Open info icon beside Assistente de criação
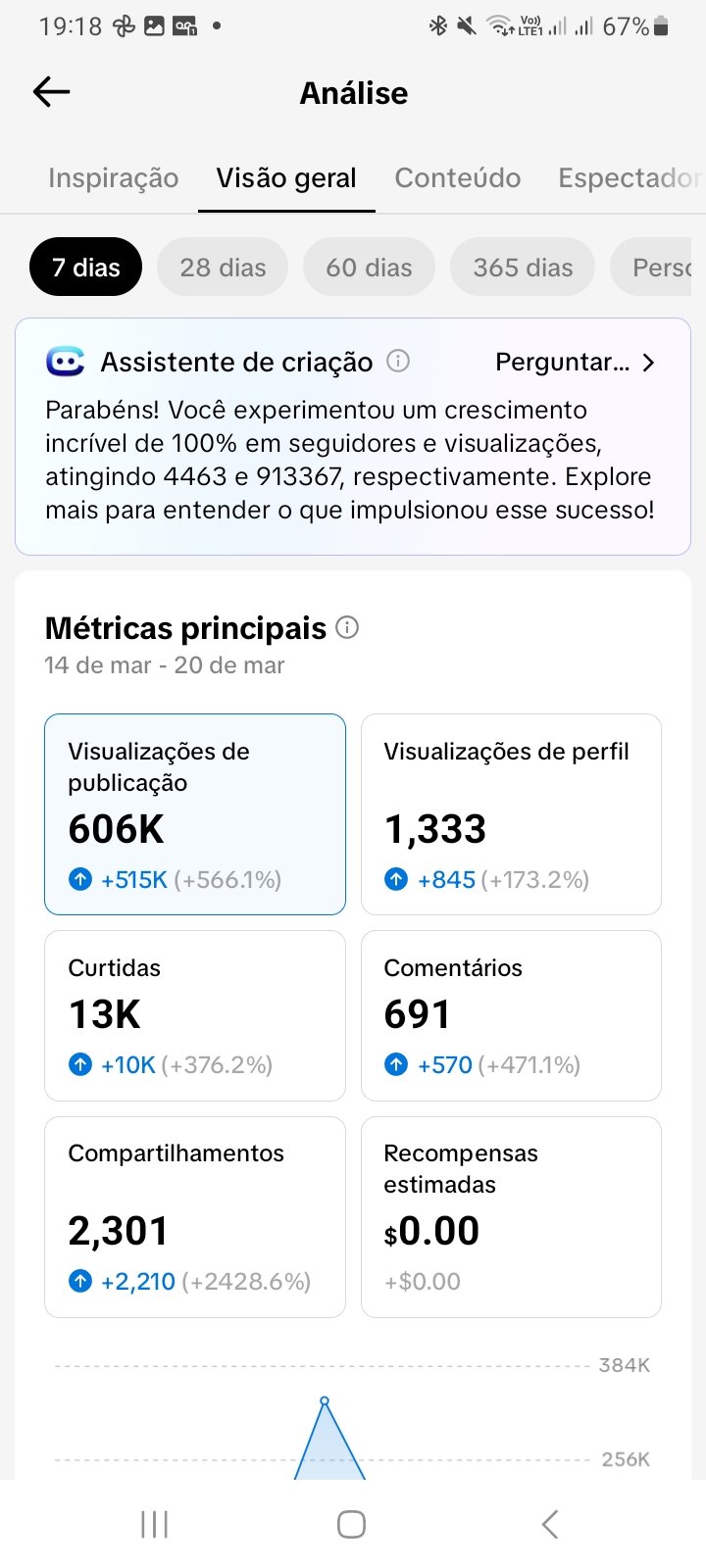This screenshot has width=706, height=1568. (398, 361)
